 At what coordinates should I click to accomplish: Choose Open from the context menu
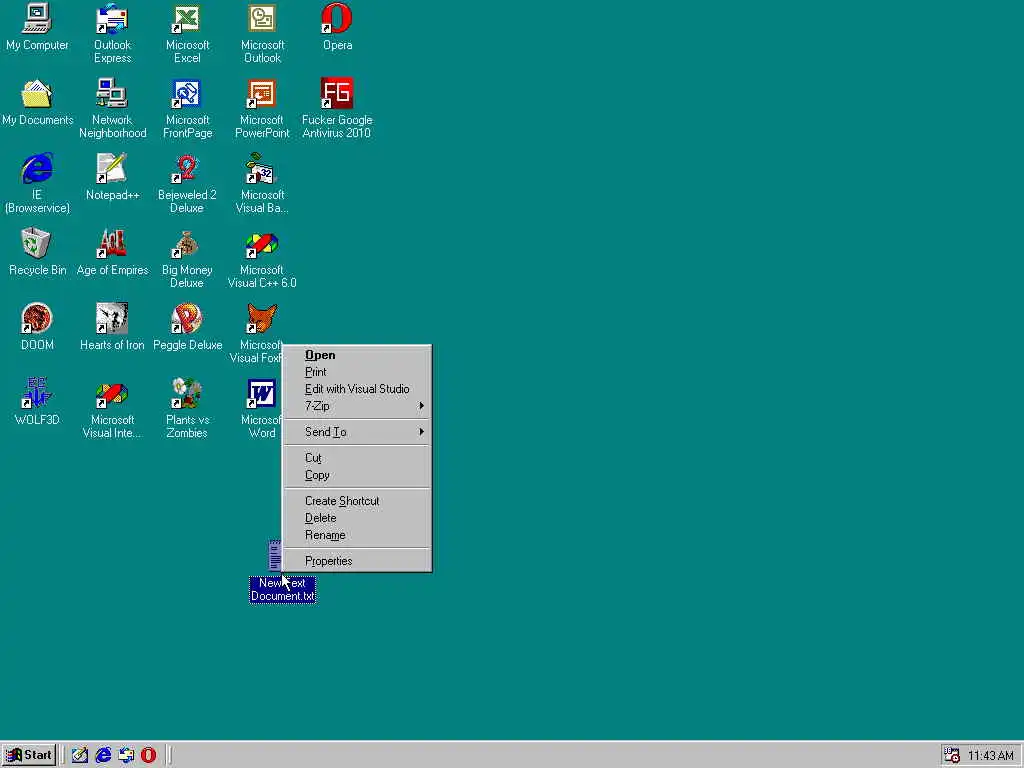coord(357,355)
